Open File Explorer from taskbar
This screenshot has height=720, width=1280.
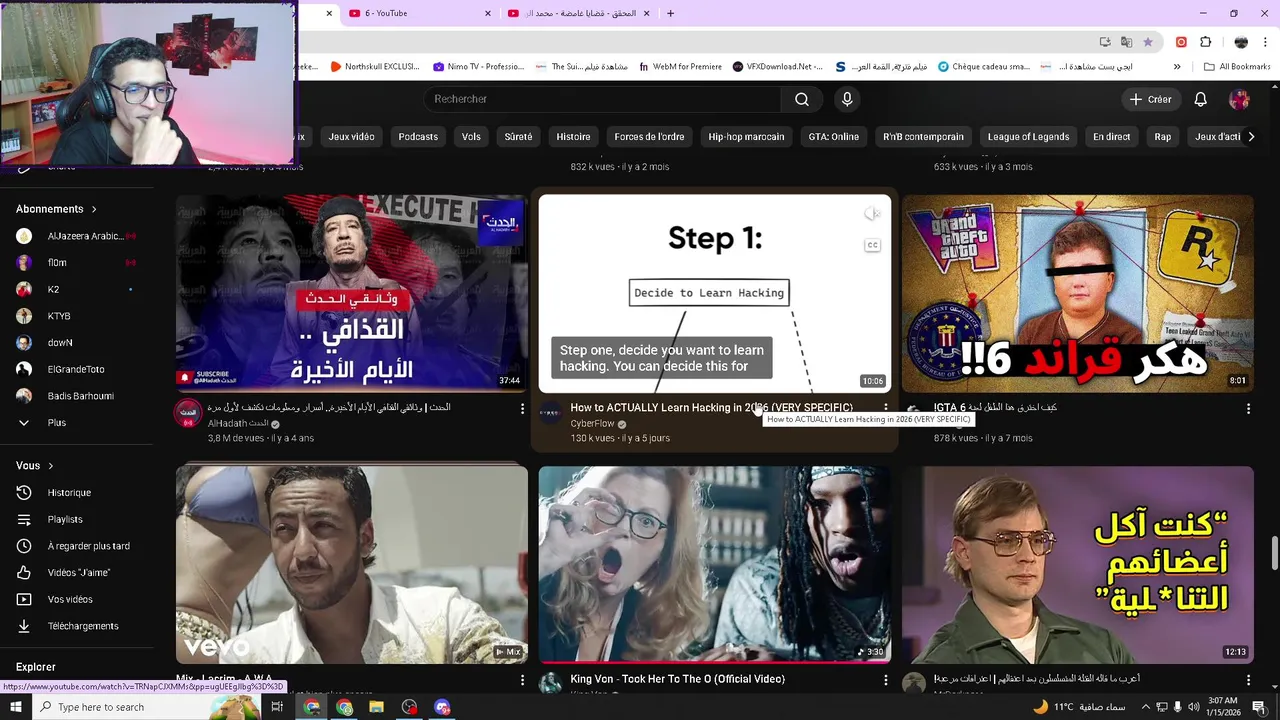pos(376,707)
